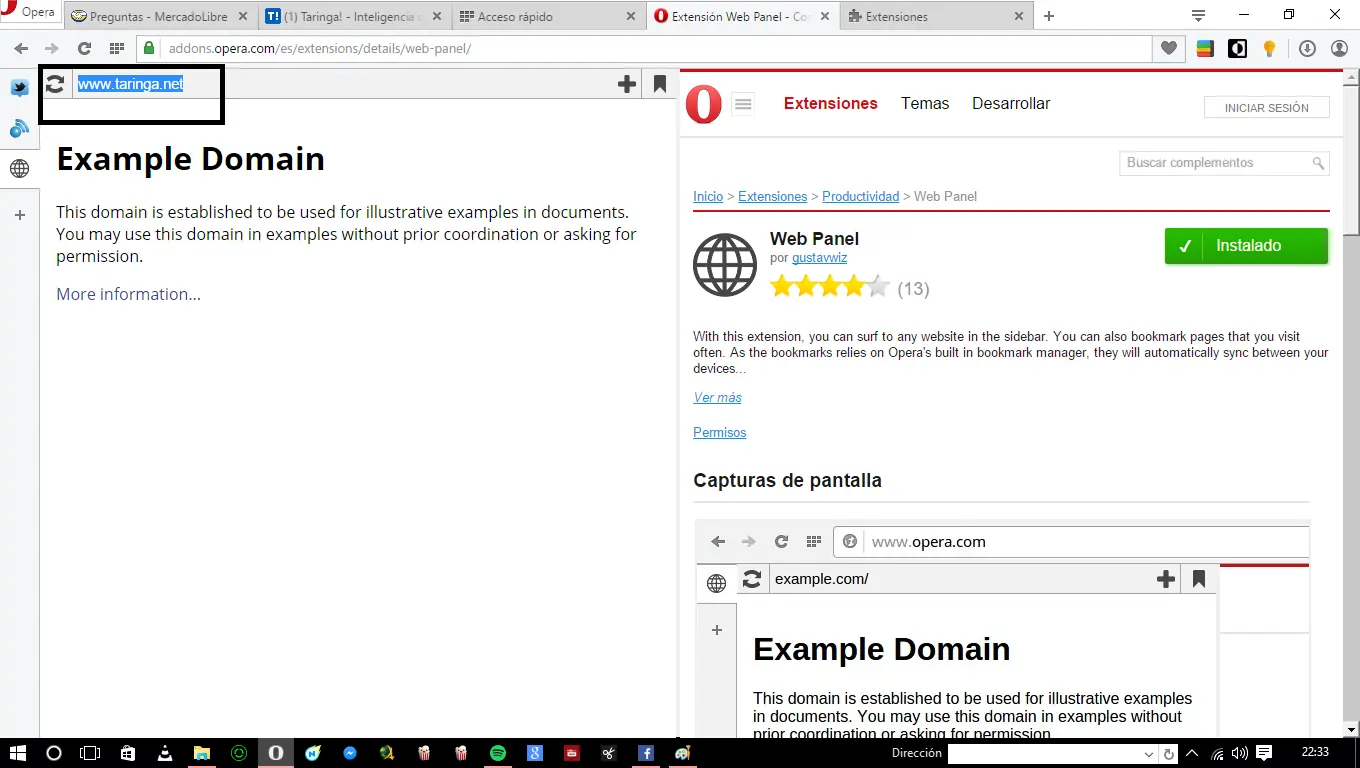Show hidden system tray icons
The height and width of the screenshot is (768, 1360).
point(1192,753)
